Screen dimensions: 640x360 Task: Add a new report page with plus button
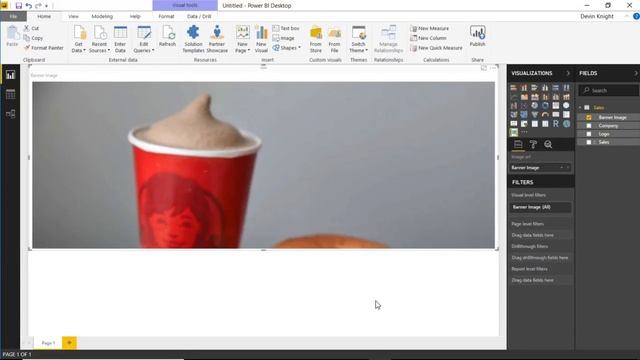69,342
